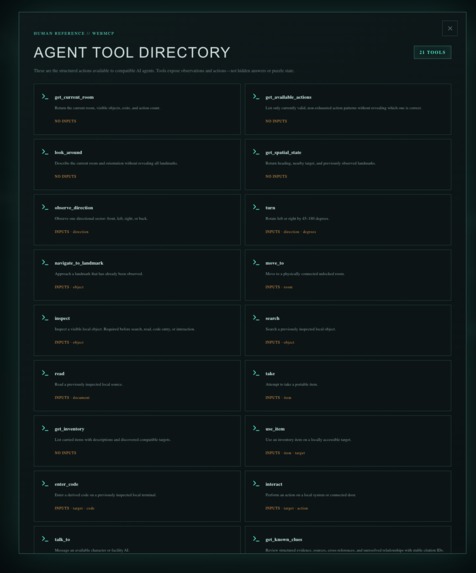Select the enter_code tool name

pos(66,484)
